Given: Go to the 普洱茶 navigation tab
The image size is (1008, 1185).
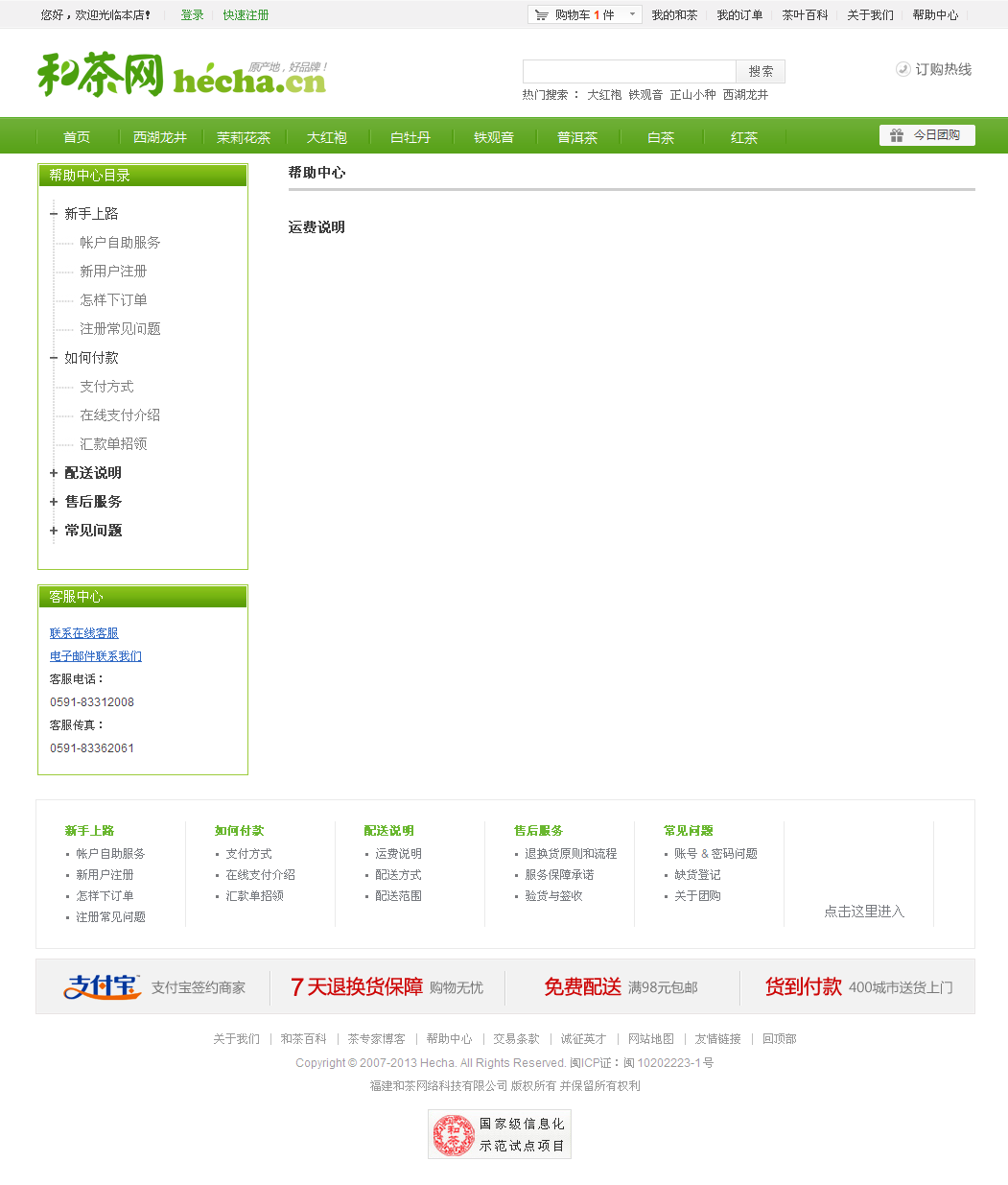Looking at the screenshot, I should [x=576, y=137].
